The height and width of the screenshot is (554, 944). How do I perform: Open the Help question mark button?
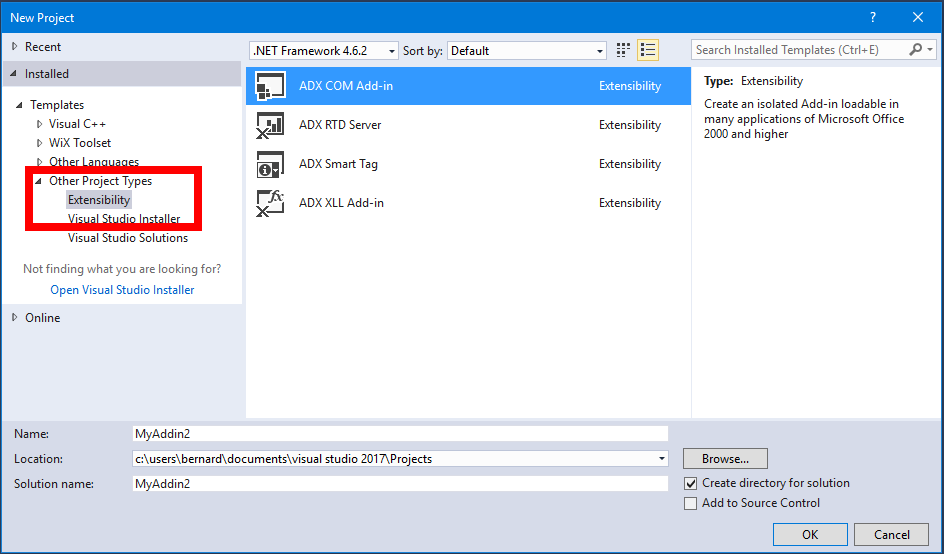pos(873,17)
